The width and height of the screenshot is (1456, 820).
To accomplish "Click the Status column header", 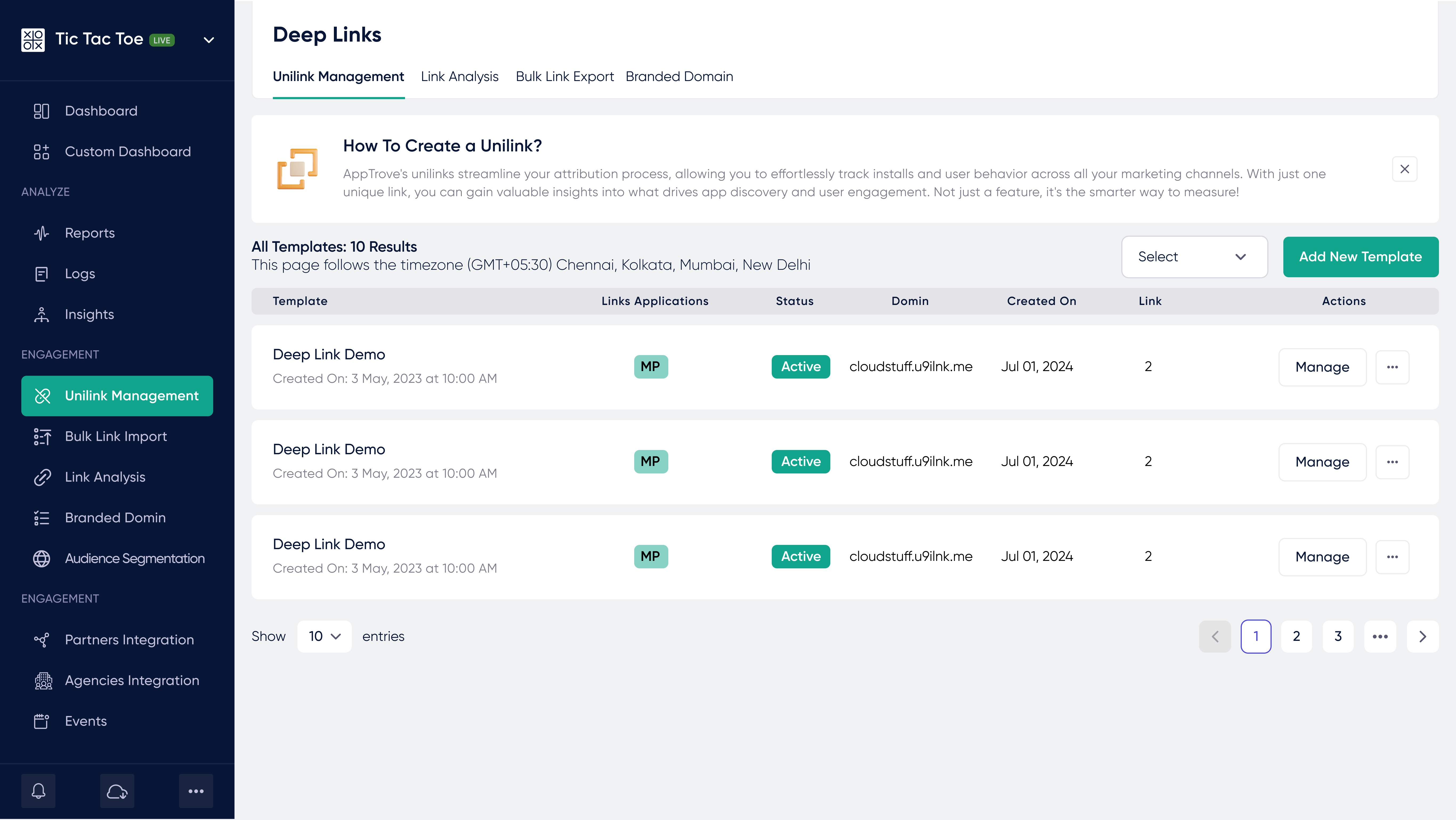I will coord(794,302).
